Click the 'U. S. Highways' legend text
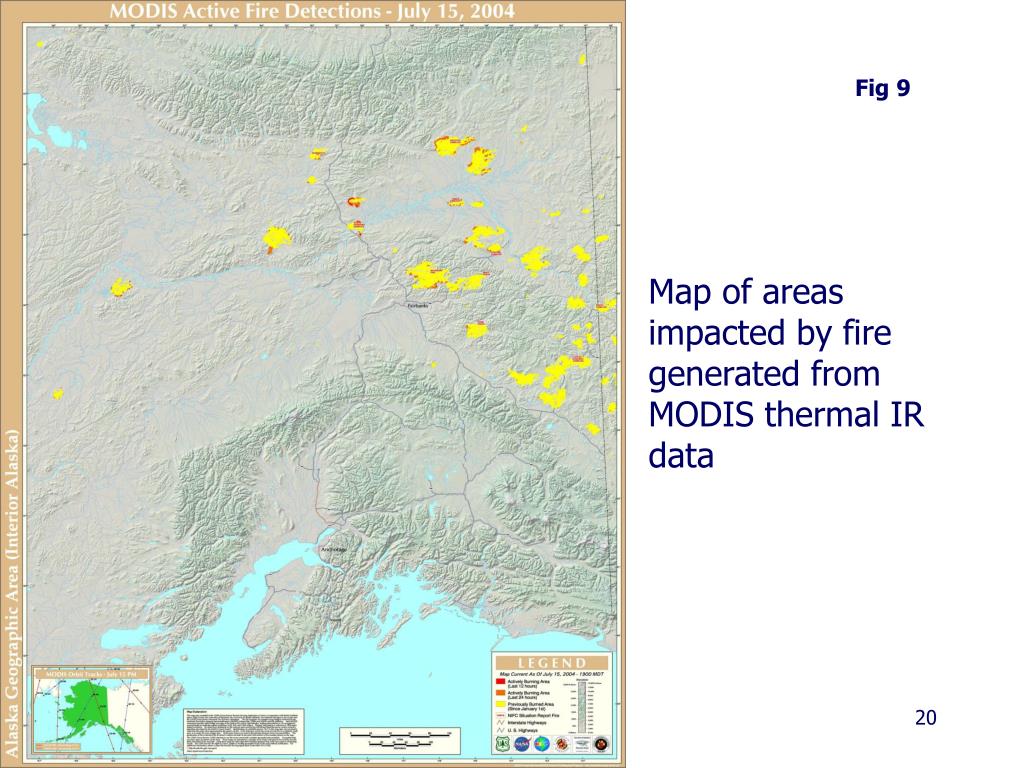 pyautogui.click(x=522, y=731)
